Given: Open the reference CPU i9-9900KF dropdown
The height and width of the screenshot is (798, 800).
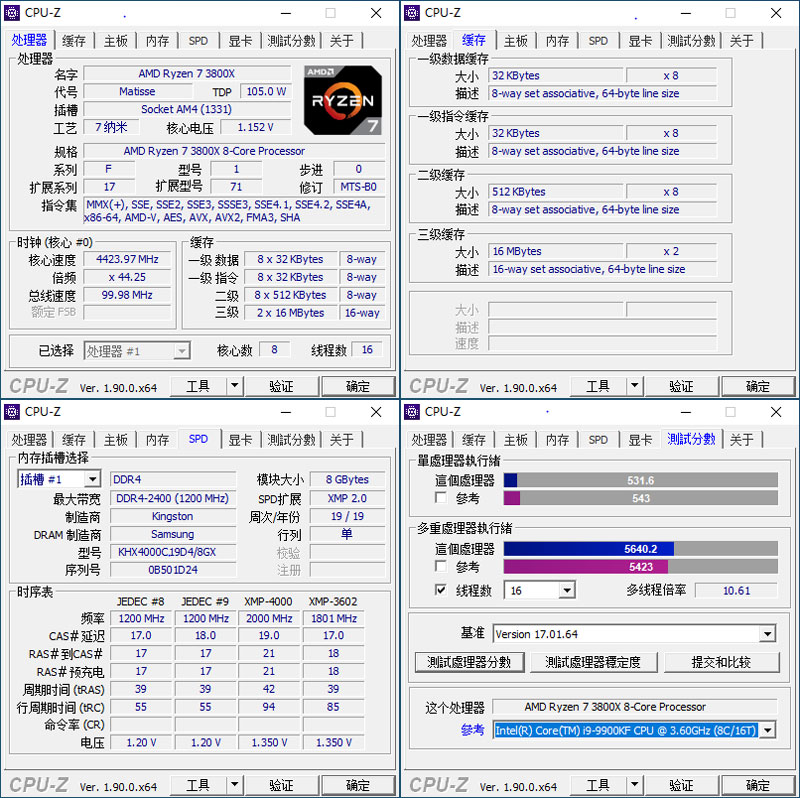Looking at the screenshot, I should click(x=767, y=730).
